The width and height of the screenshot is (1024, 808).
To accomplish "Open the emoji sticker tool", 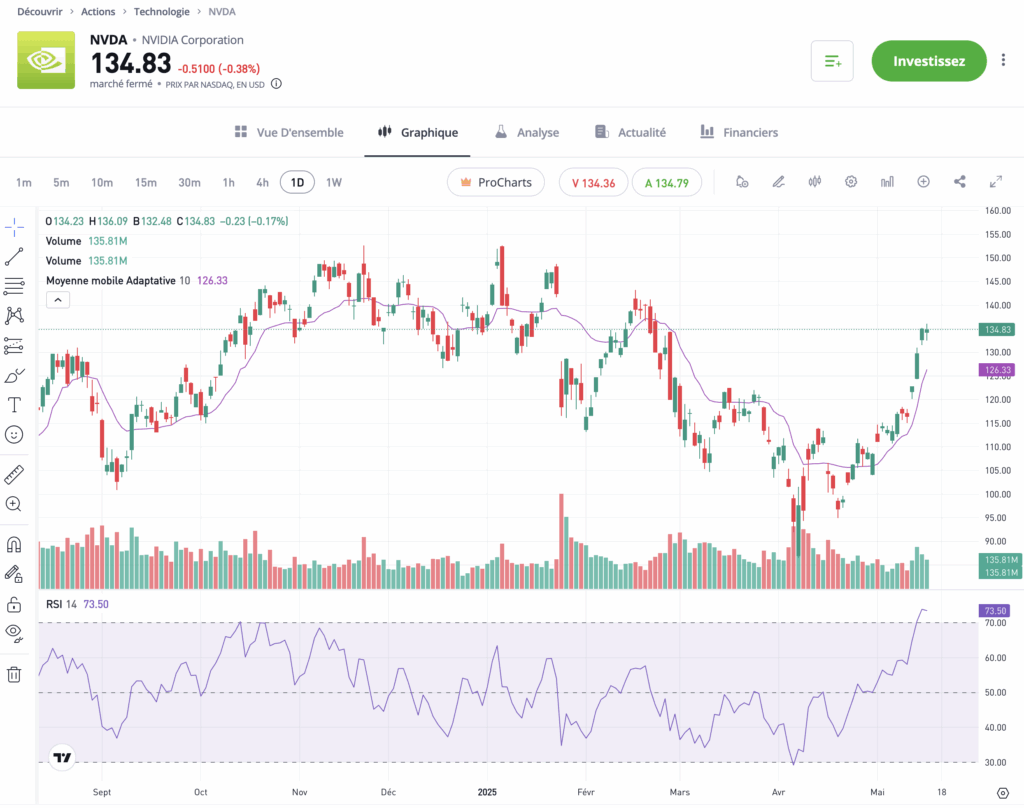I will [x=14, y=434].
